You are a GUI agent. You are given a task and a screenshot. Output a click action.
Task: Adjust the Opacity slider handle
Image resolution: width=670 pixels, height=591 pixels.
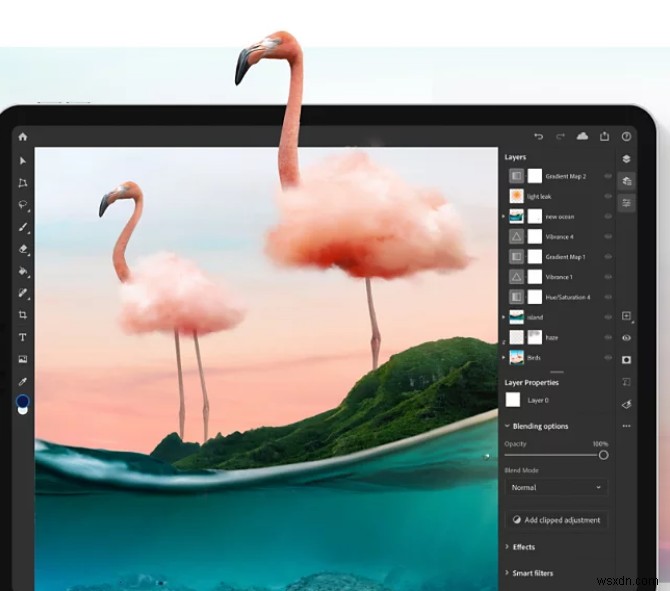[603, 455]
